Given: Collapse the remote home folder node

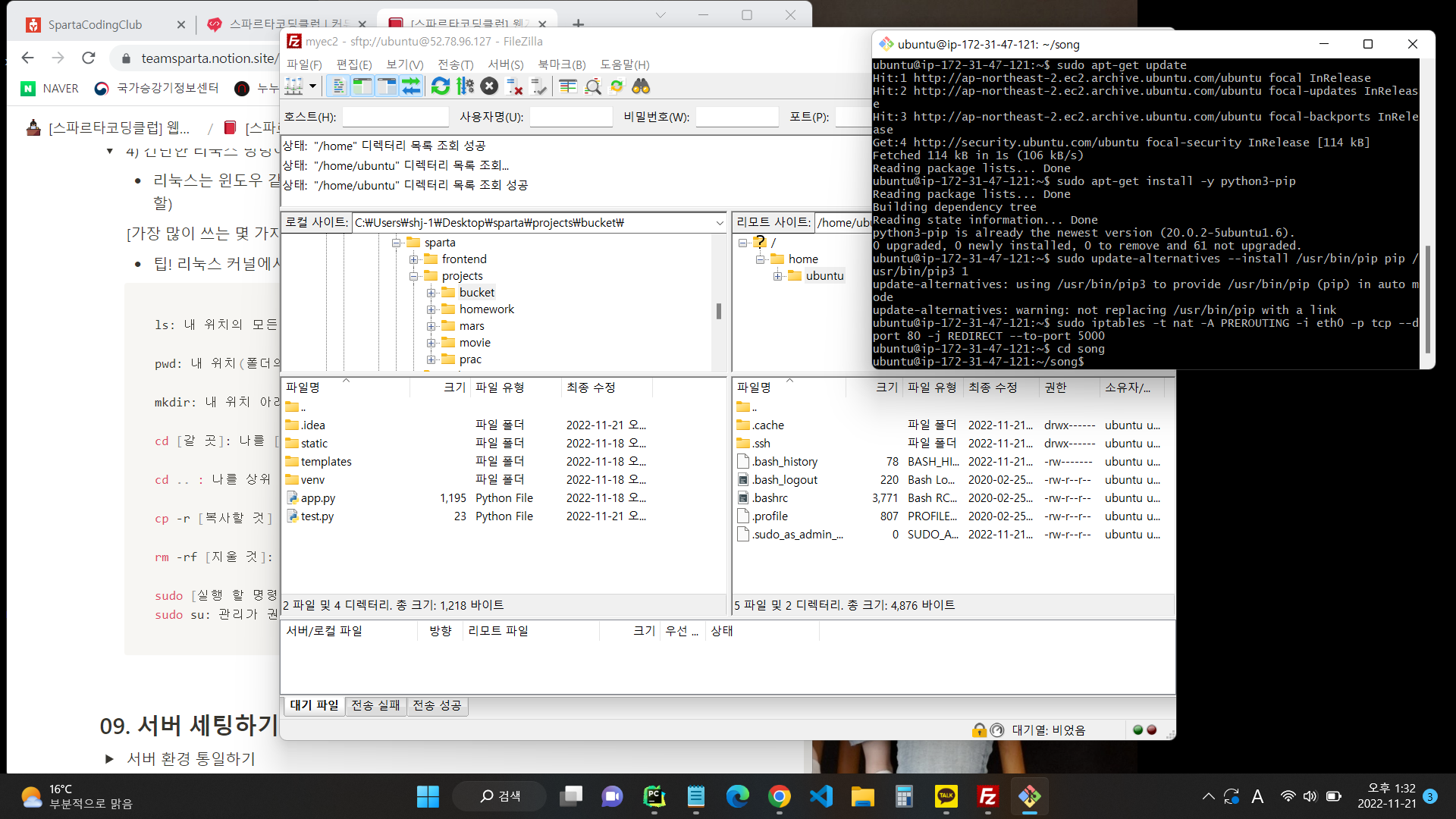Looking at the screenshot, I should click(x=760, y=259).
